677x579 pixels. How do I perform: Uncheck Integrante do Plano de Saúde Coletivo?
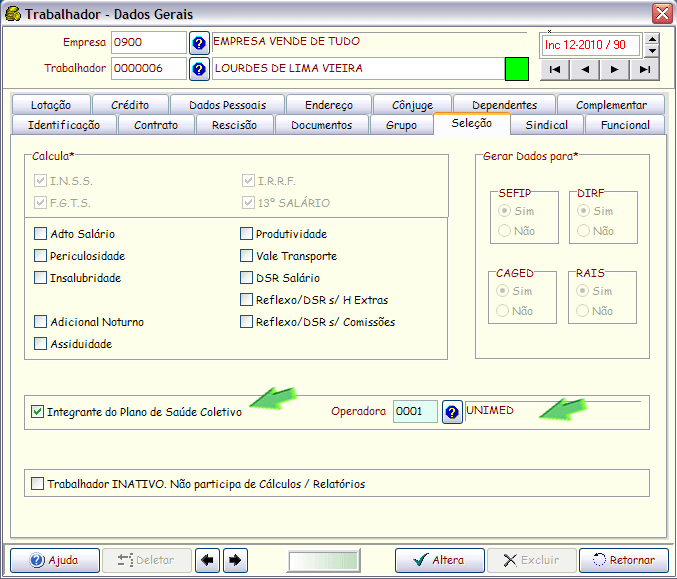coord(38,411)
